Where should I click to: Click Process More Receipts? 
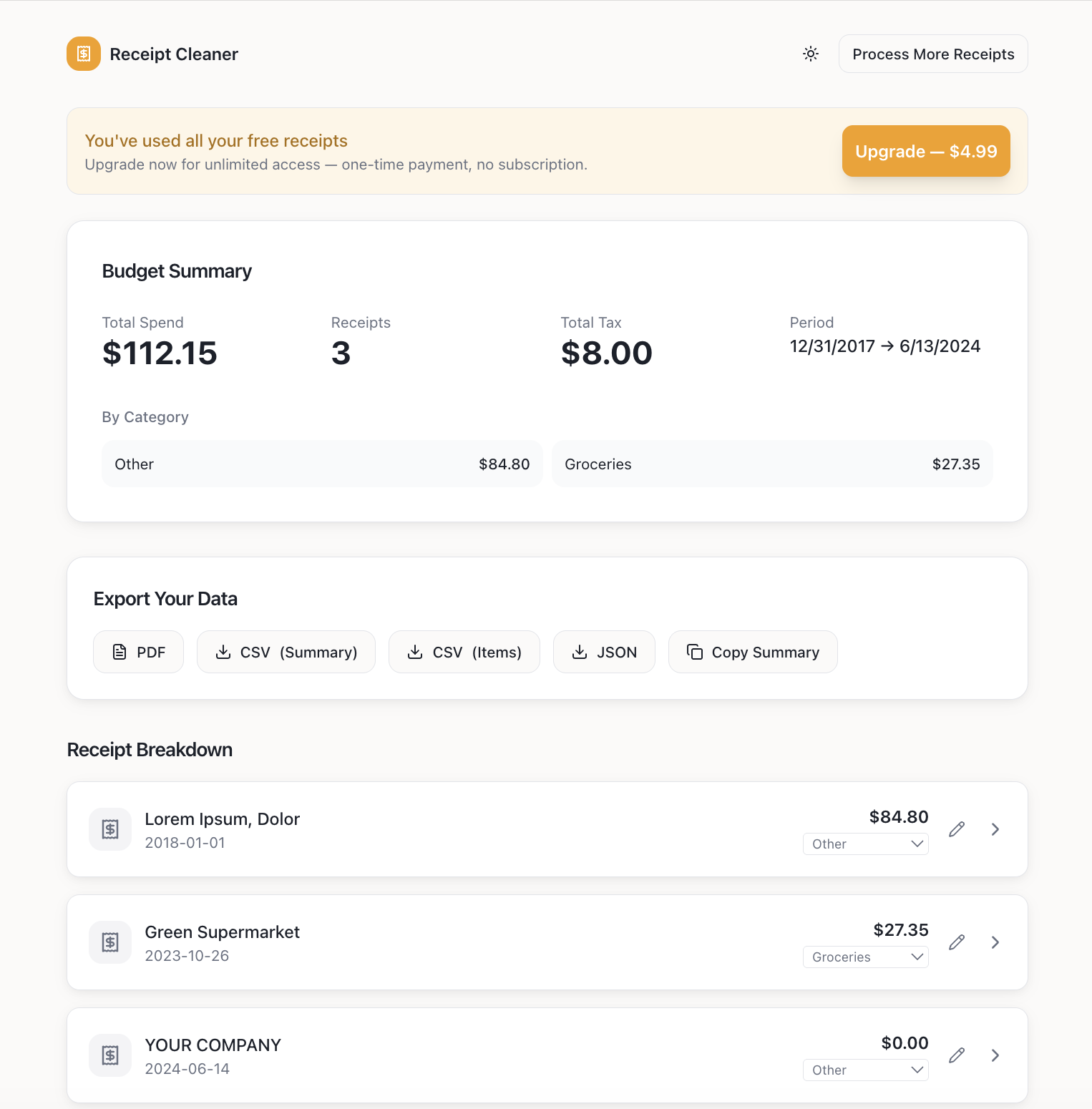[x=933, y=54]
